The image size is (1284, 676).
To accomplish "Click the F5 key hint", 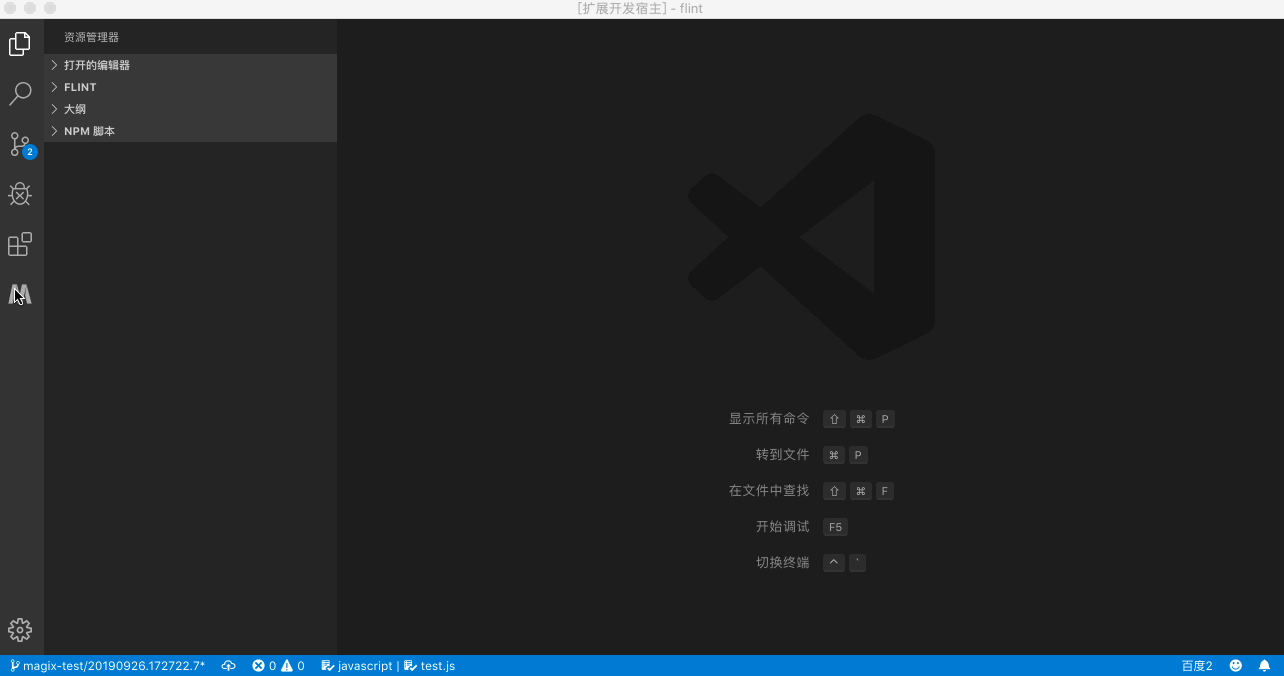I will click(836, 527).
